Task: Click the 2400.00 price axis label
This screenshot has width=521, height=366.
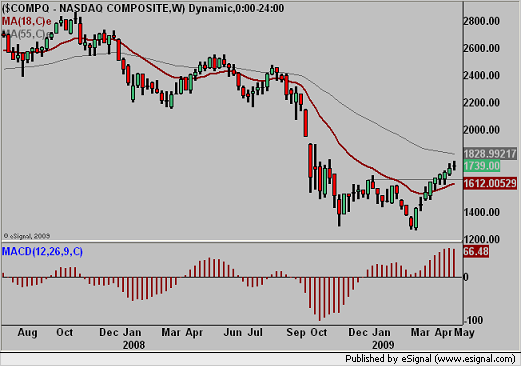Action: tap(481, 75)
